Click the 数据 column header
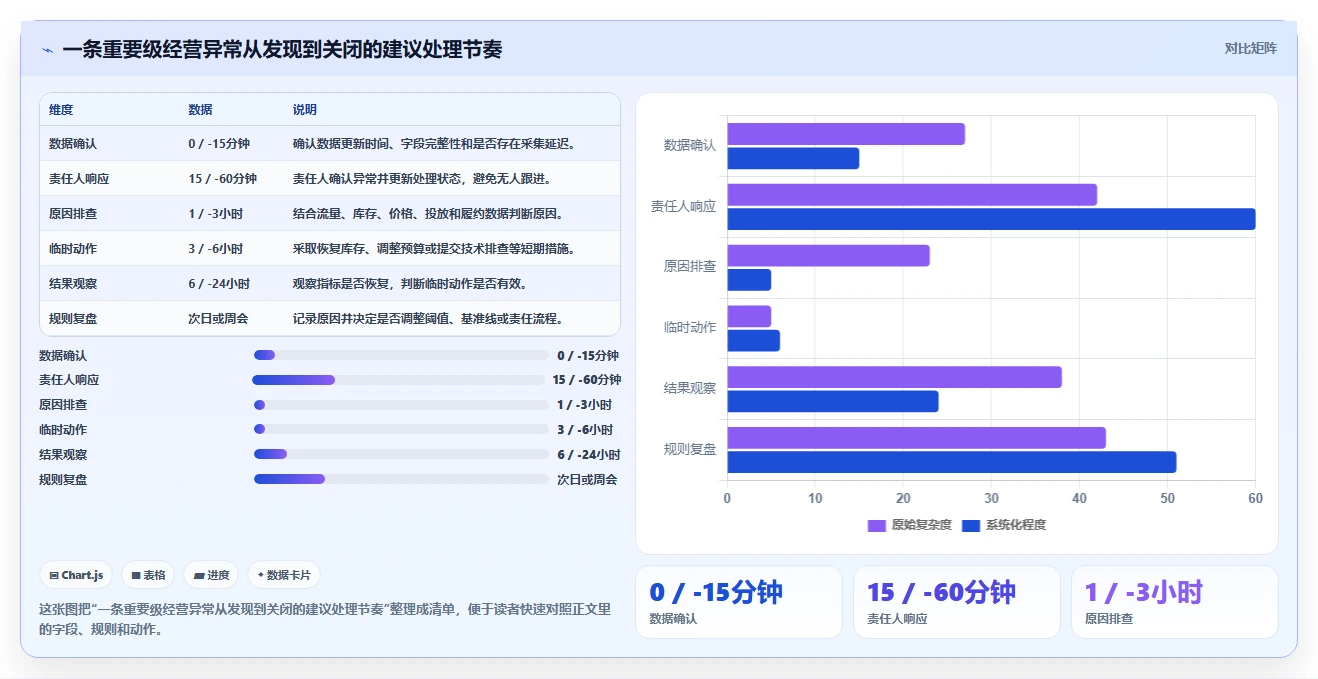Screen dimensions: 1318x679 [200, 110]
